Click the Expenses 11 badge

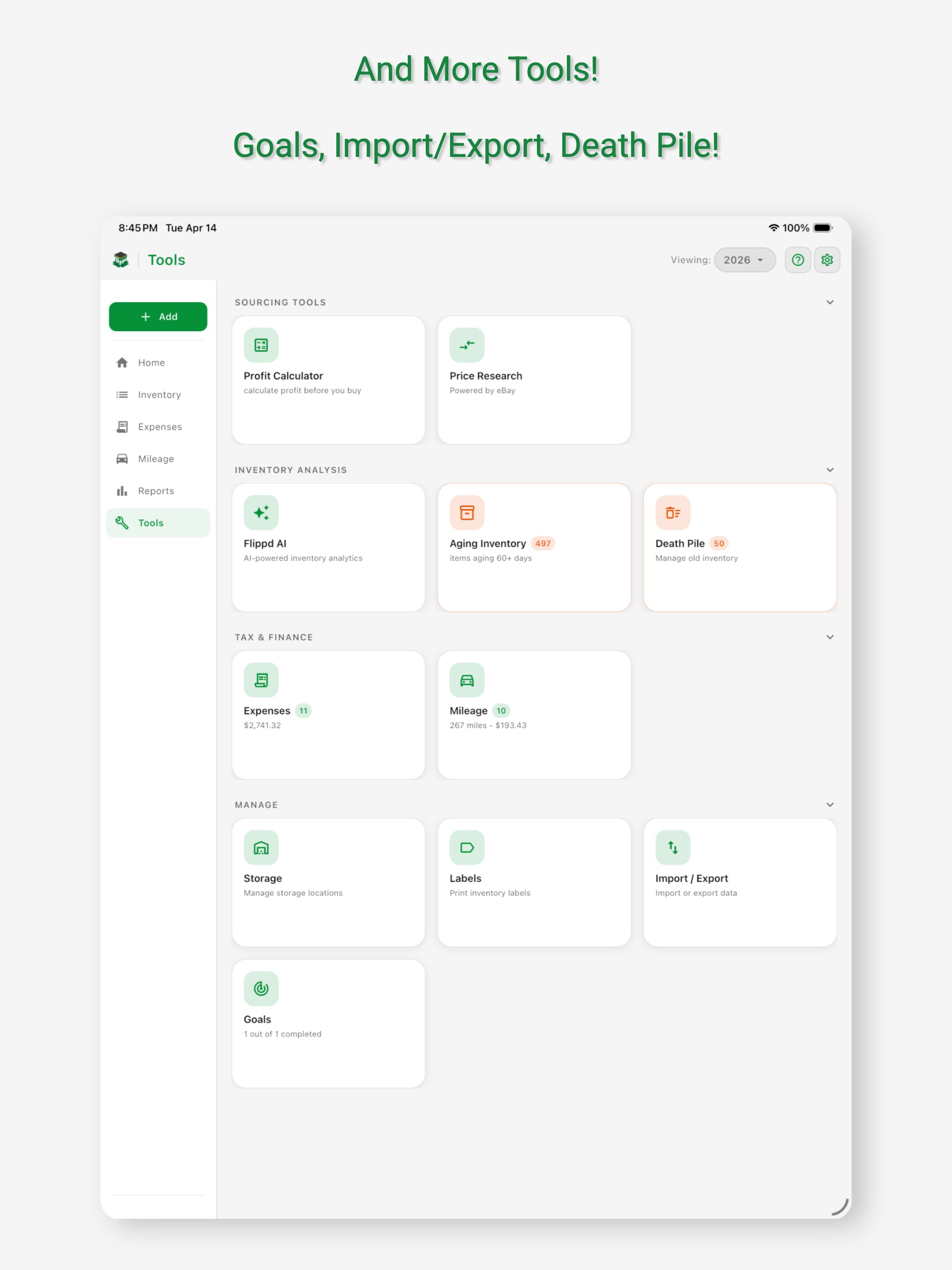tap(303, 711)
